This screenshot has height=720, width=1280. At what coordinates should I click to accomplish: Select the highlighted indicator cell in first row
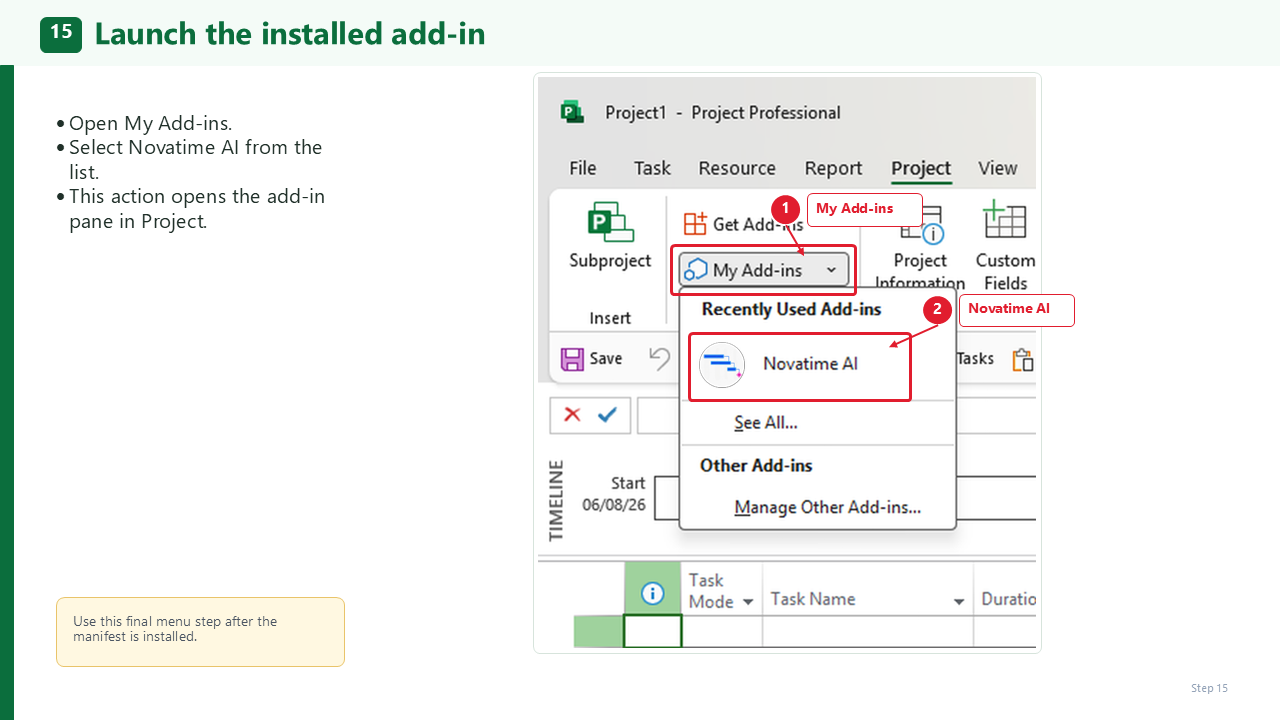pos(652,631)
